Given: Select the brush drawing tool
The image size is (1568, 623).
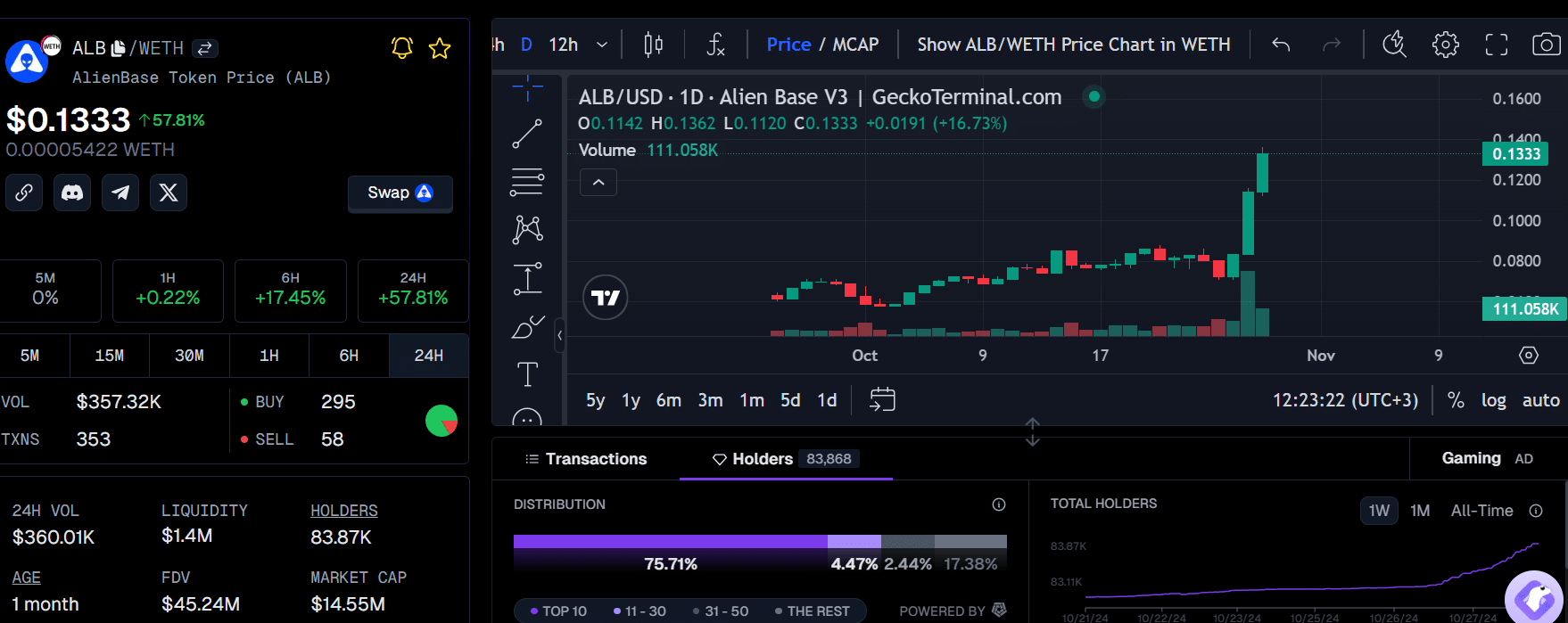Looking at the screenshot, I should click(x=528, y=327).
